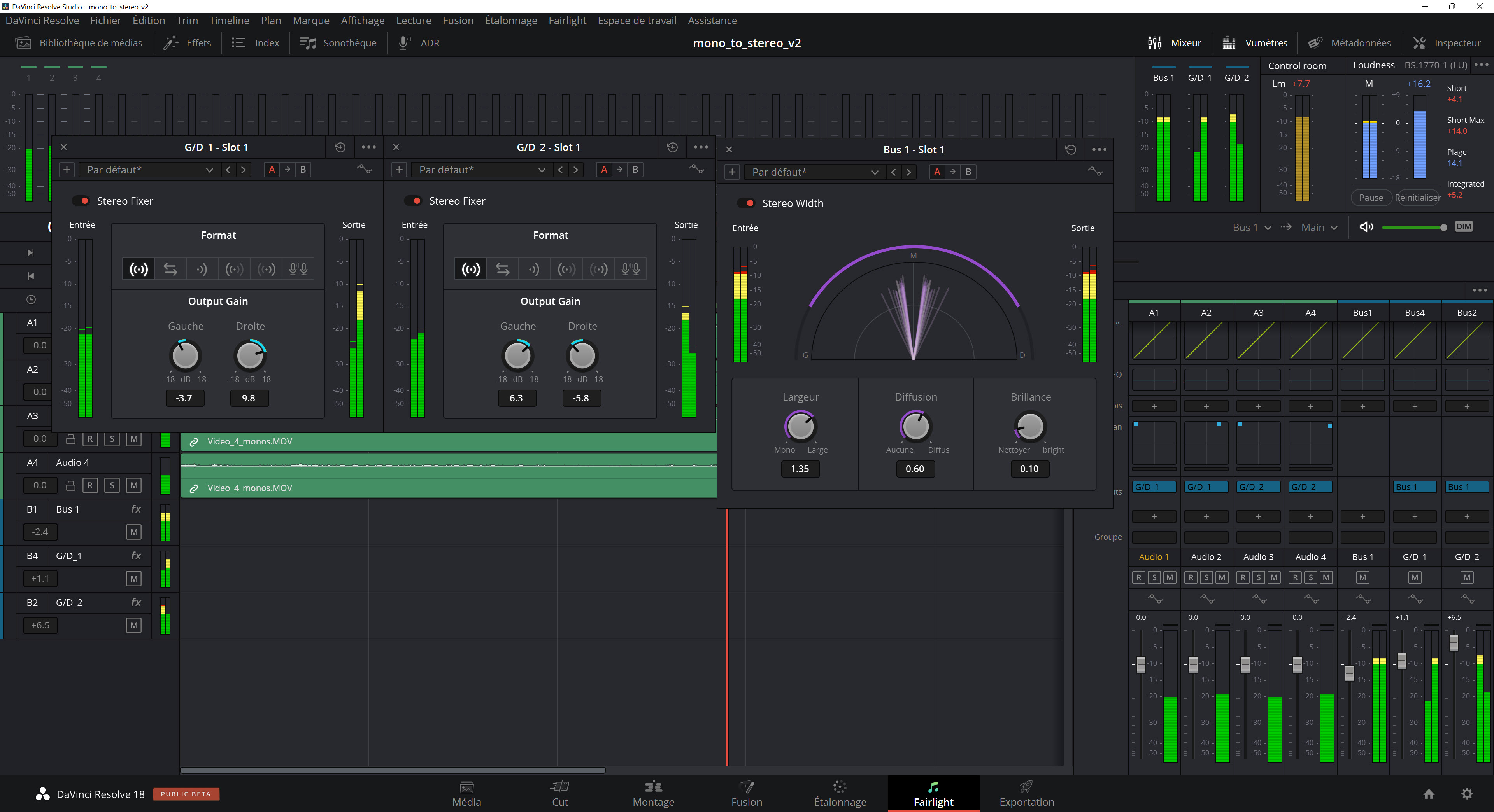
Task: Toggle the Vumètres panel
Action: (x=1255, y=43)
